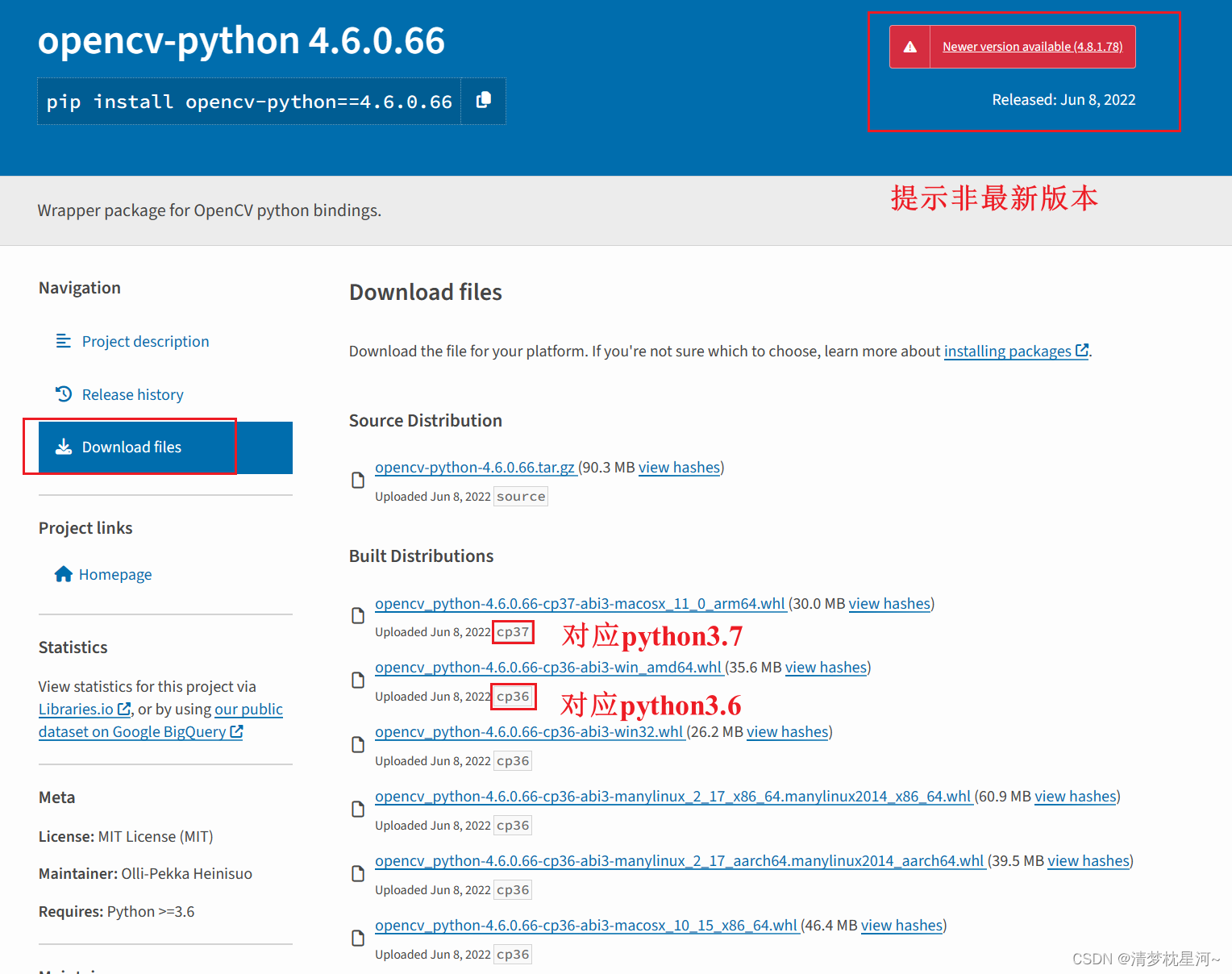Download opencv-python-4.6.0.66.tar.gz source file
The width and height of the screenshot is (1232, 974).
click(475, 467)
